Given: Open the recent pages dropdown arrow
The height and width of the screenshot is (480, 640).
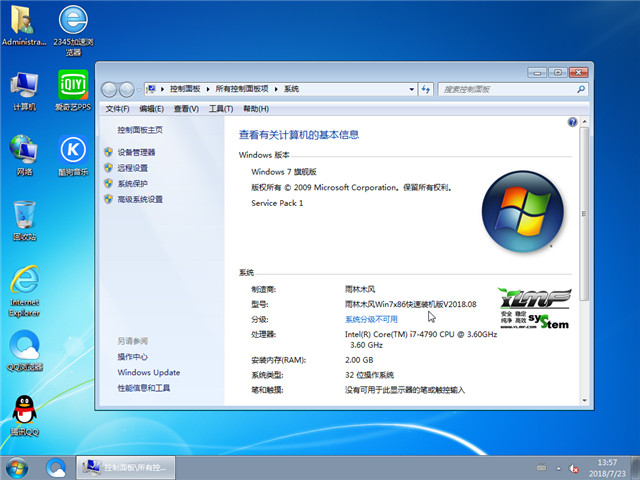Looking at the screenshot, I should [139, 89].
